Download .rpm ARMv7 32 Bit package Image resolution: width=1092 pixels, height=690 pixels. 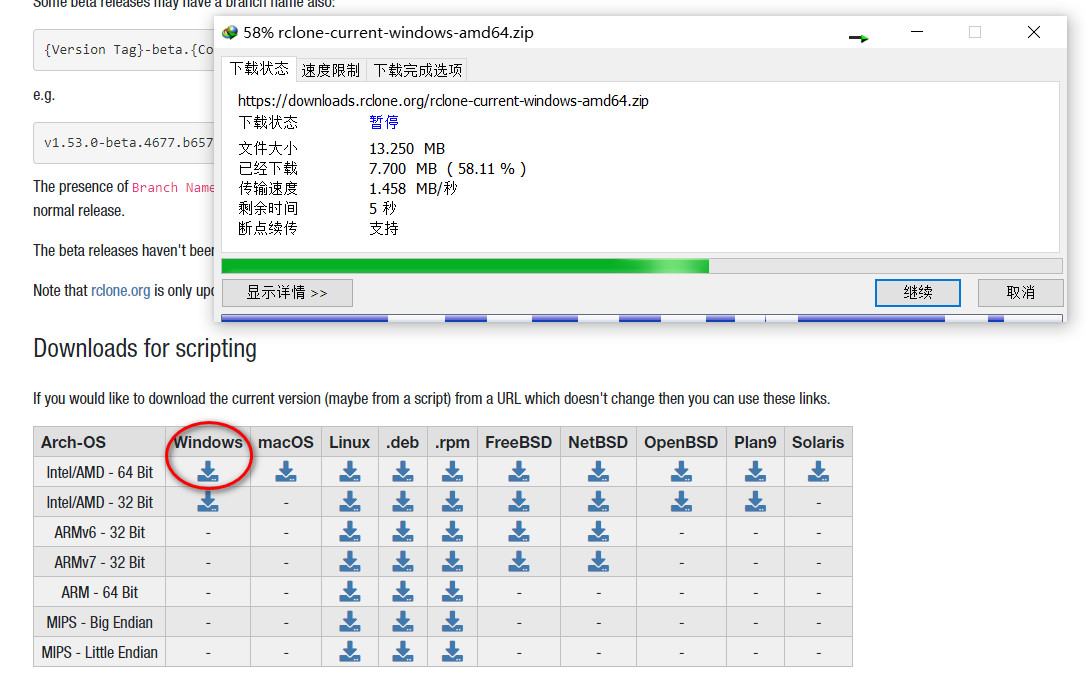click(453, 562)
